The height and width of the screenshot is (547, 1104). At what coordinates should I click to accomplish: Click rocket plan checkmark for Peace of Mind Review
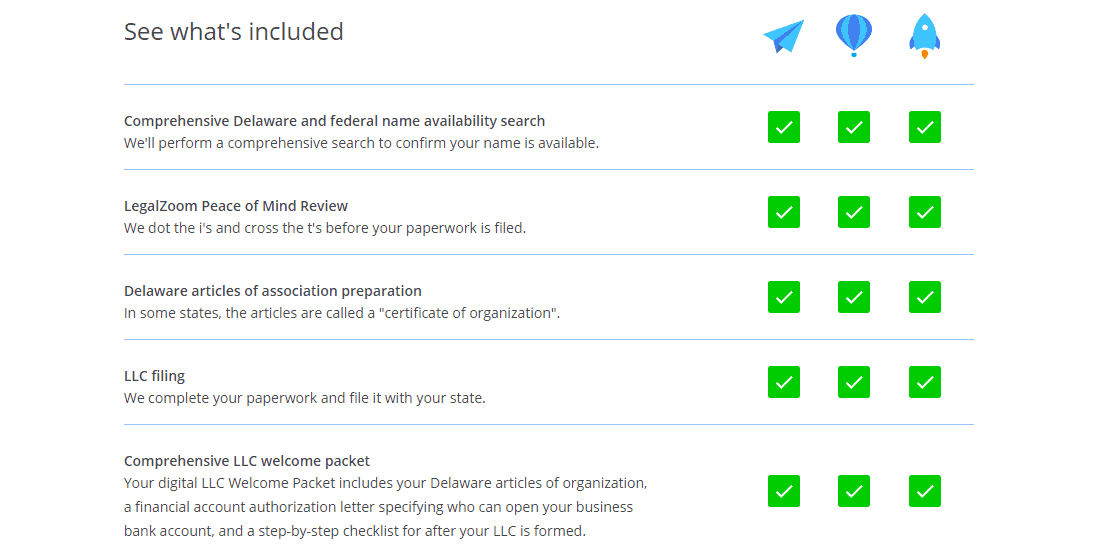pyautogui.click(x=925, y=212)
